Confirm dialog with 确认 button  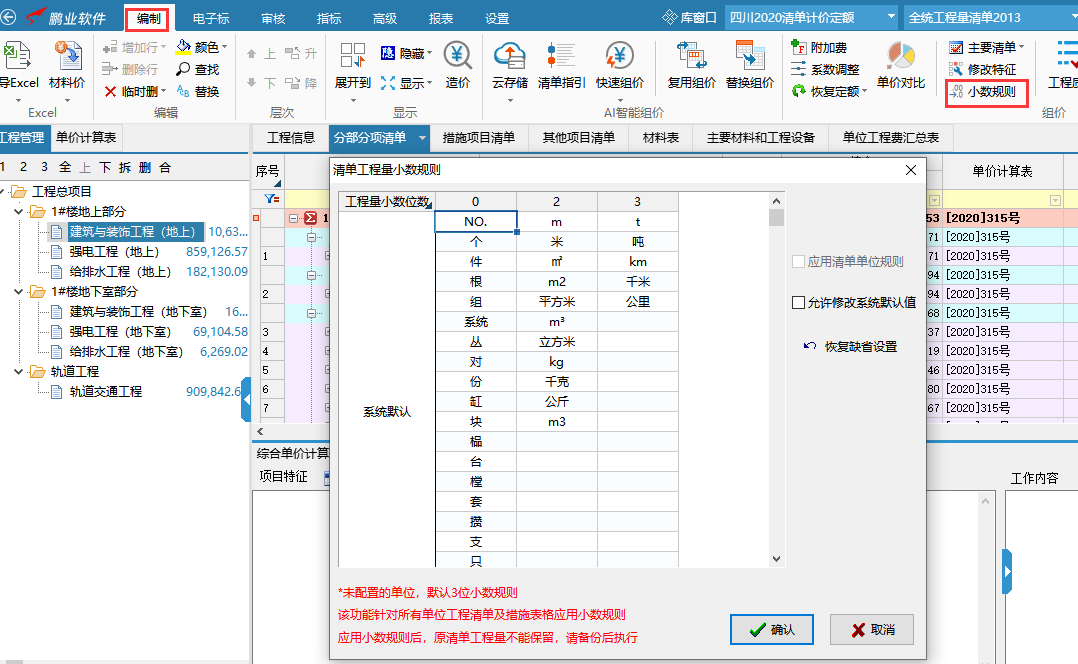tap(770, 631)
